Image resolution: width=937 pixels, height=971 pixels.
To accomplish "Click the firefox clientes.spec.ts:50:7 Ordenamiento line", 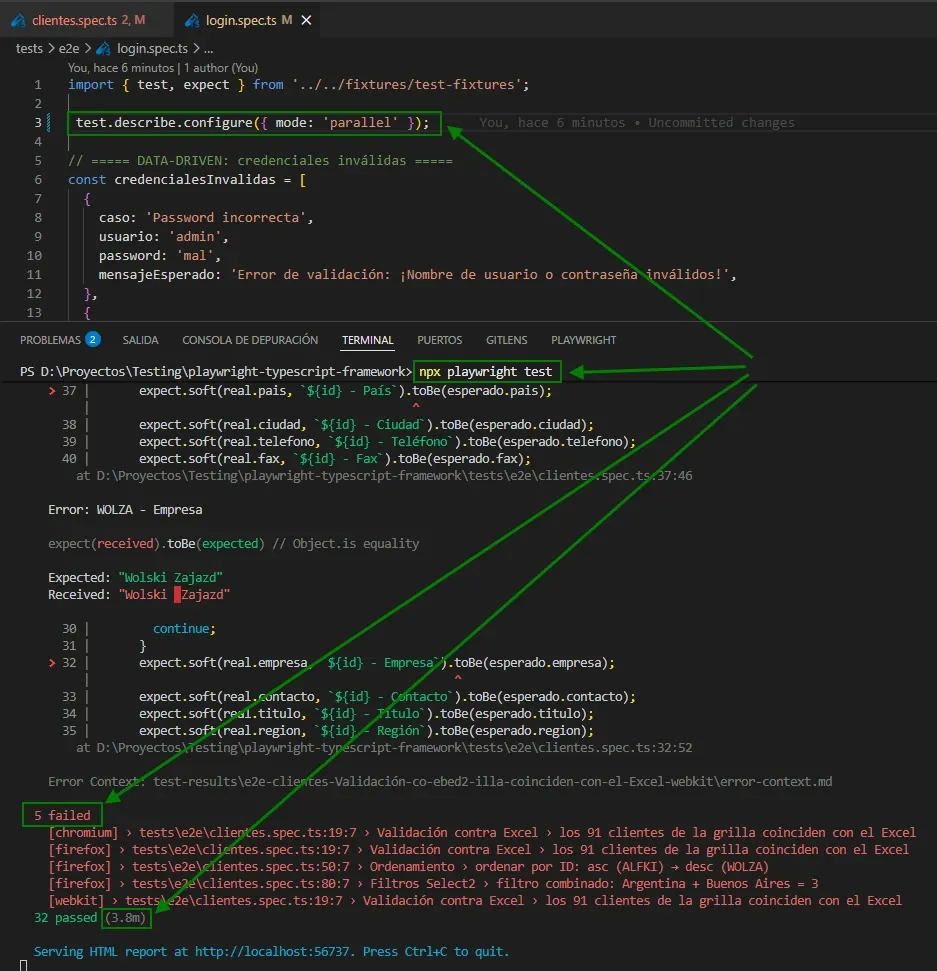I will click(409, 866).
